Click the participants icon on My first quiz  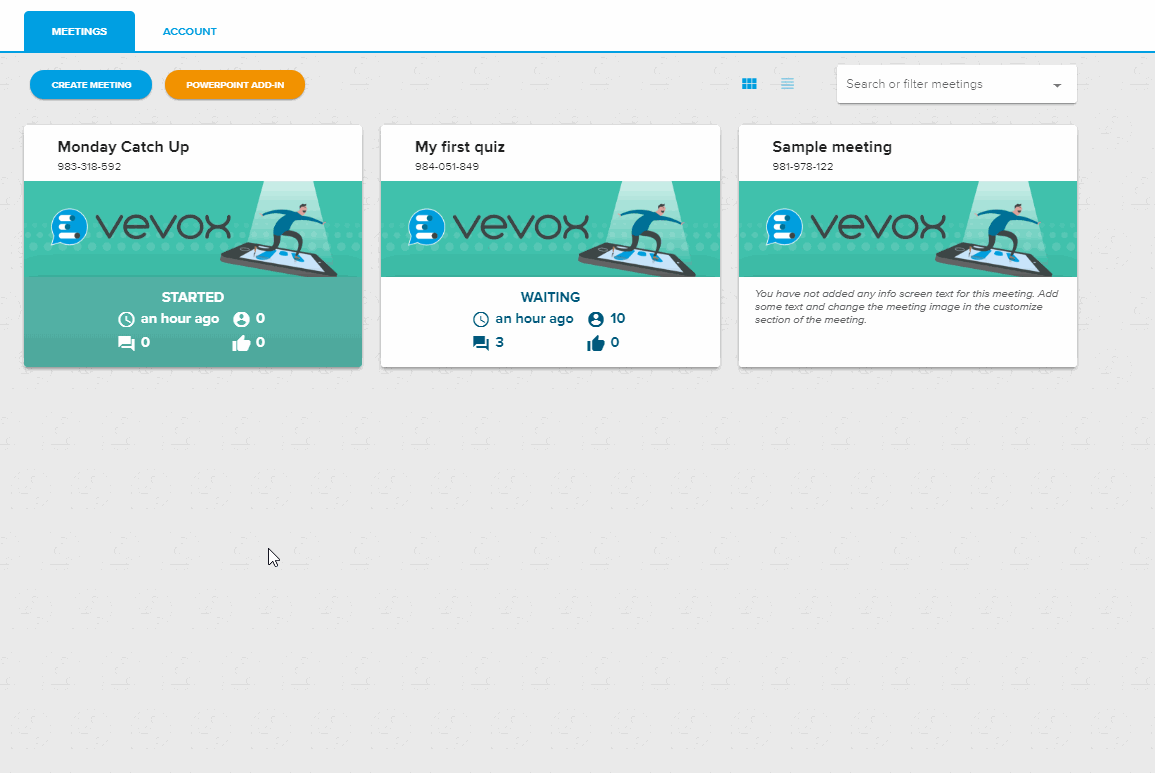pyautogui.click(x=596, y=319)
